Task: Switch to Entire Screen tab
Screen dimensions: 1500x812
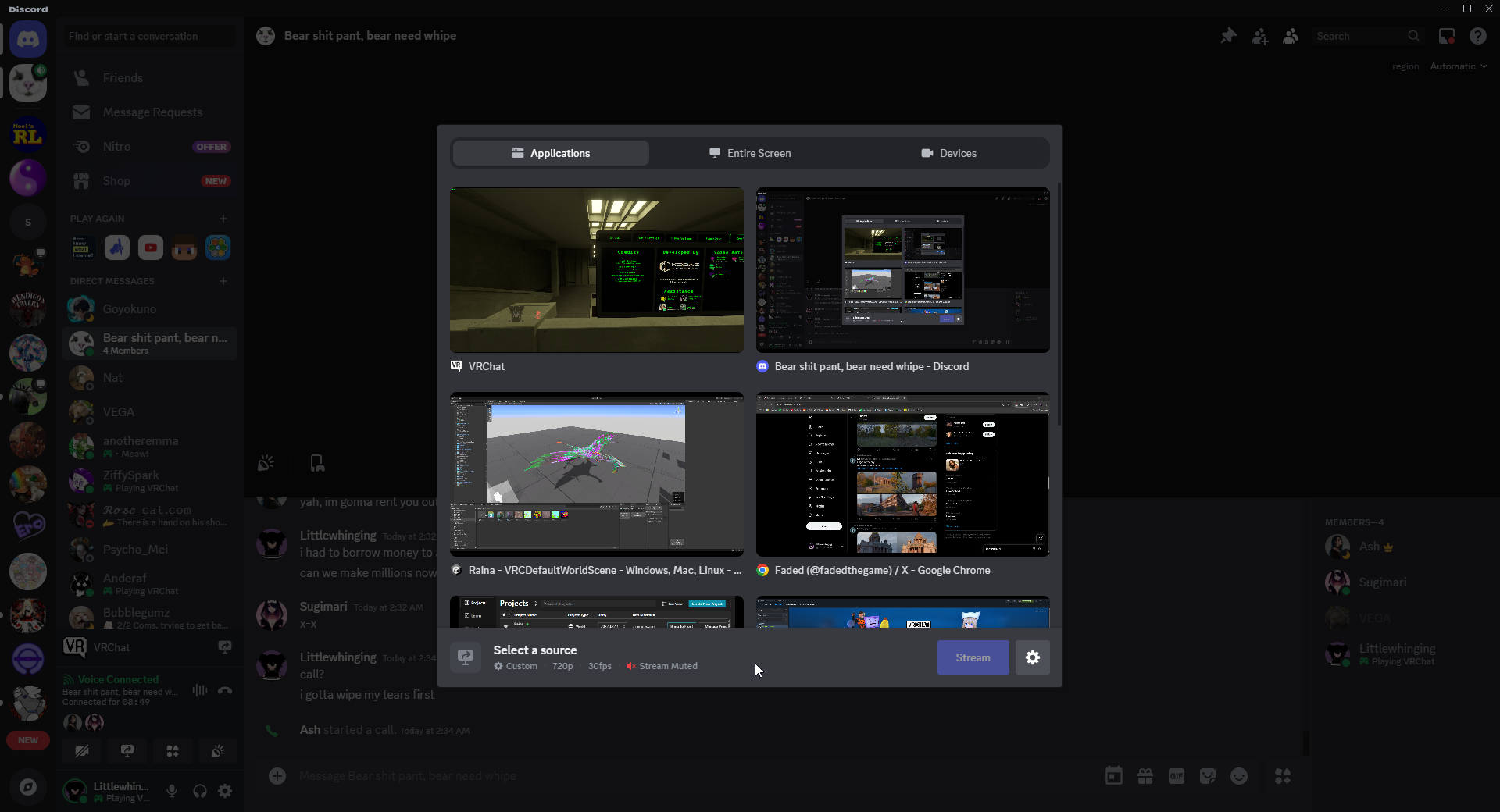Action: tap(750, 153)
